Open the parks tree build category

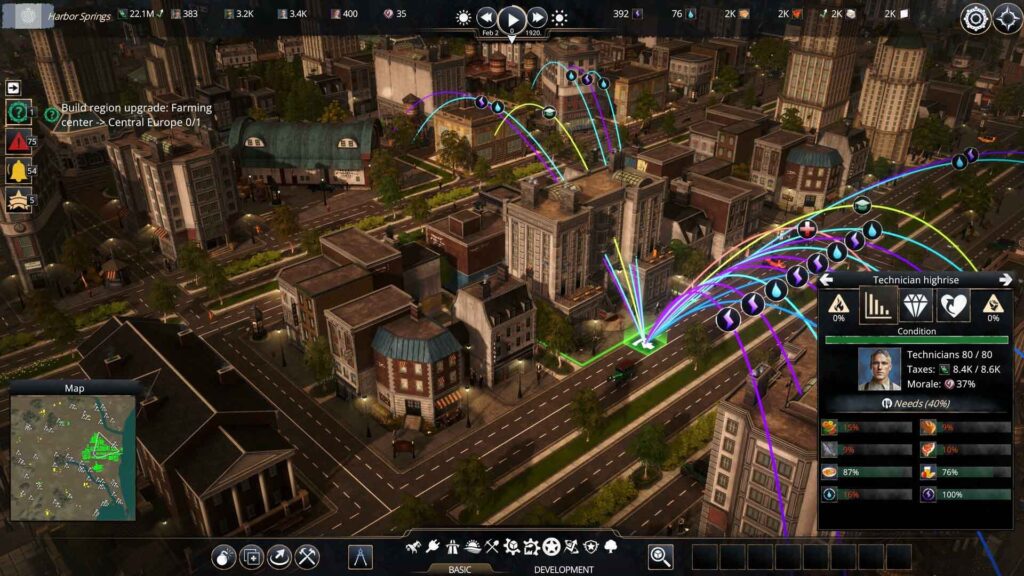[611, 547]
